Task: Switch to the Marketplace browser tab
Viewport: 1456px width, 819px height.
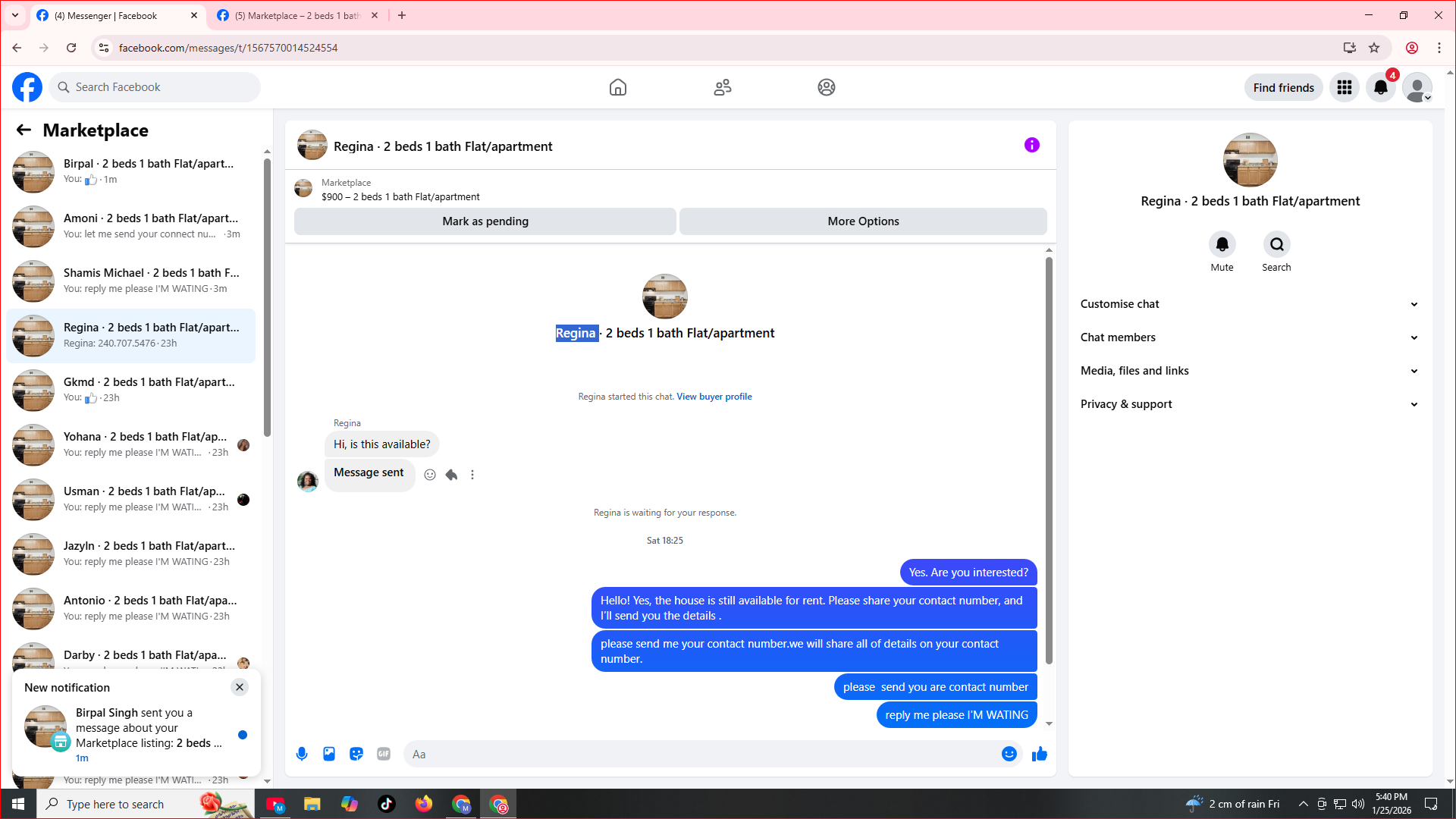Action: click(x=297, y=15)
